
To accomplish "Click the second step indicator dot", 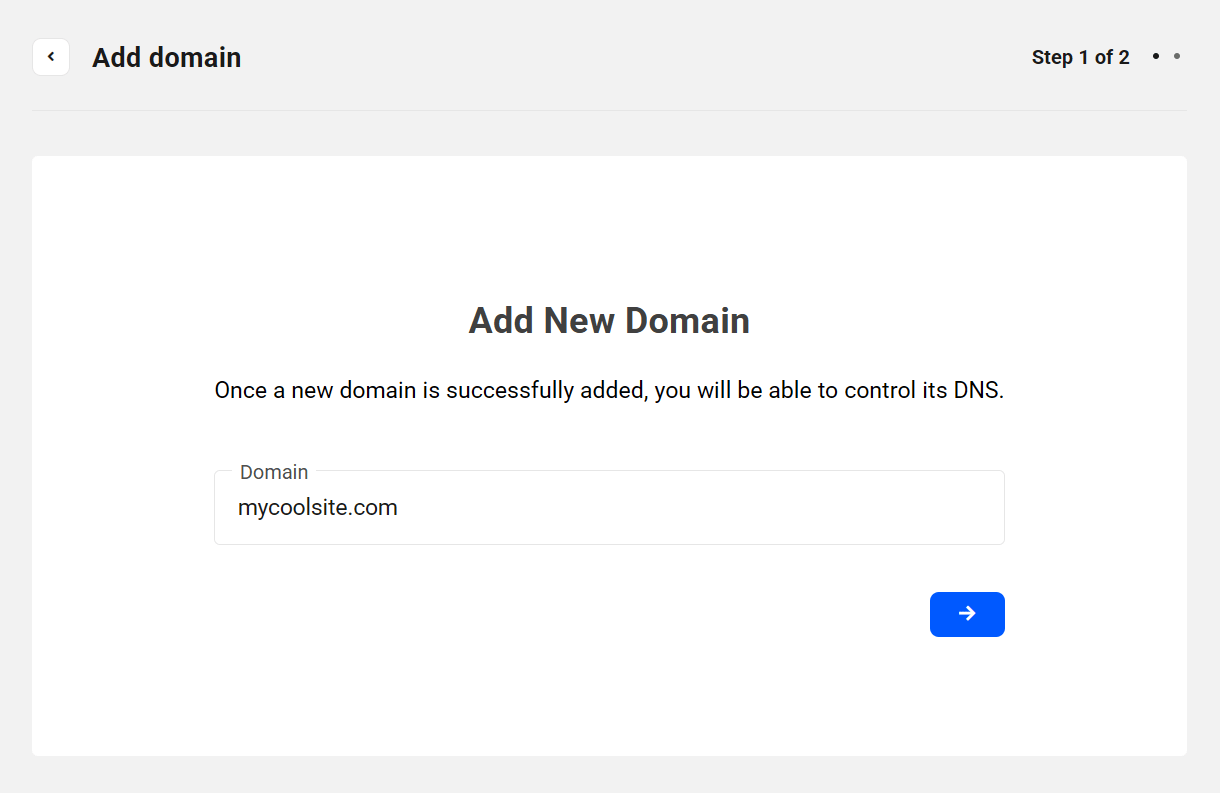I will point(1177,57).
